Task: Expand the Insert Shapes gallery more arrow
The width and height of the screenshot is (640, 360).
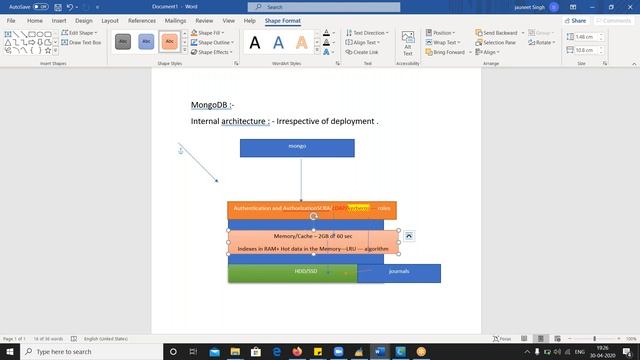Action: pyautogui.click(x=56, y=51)
